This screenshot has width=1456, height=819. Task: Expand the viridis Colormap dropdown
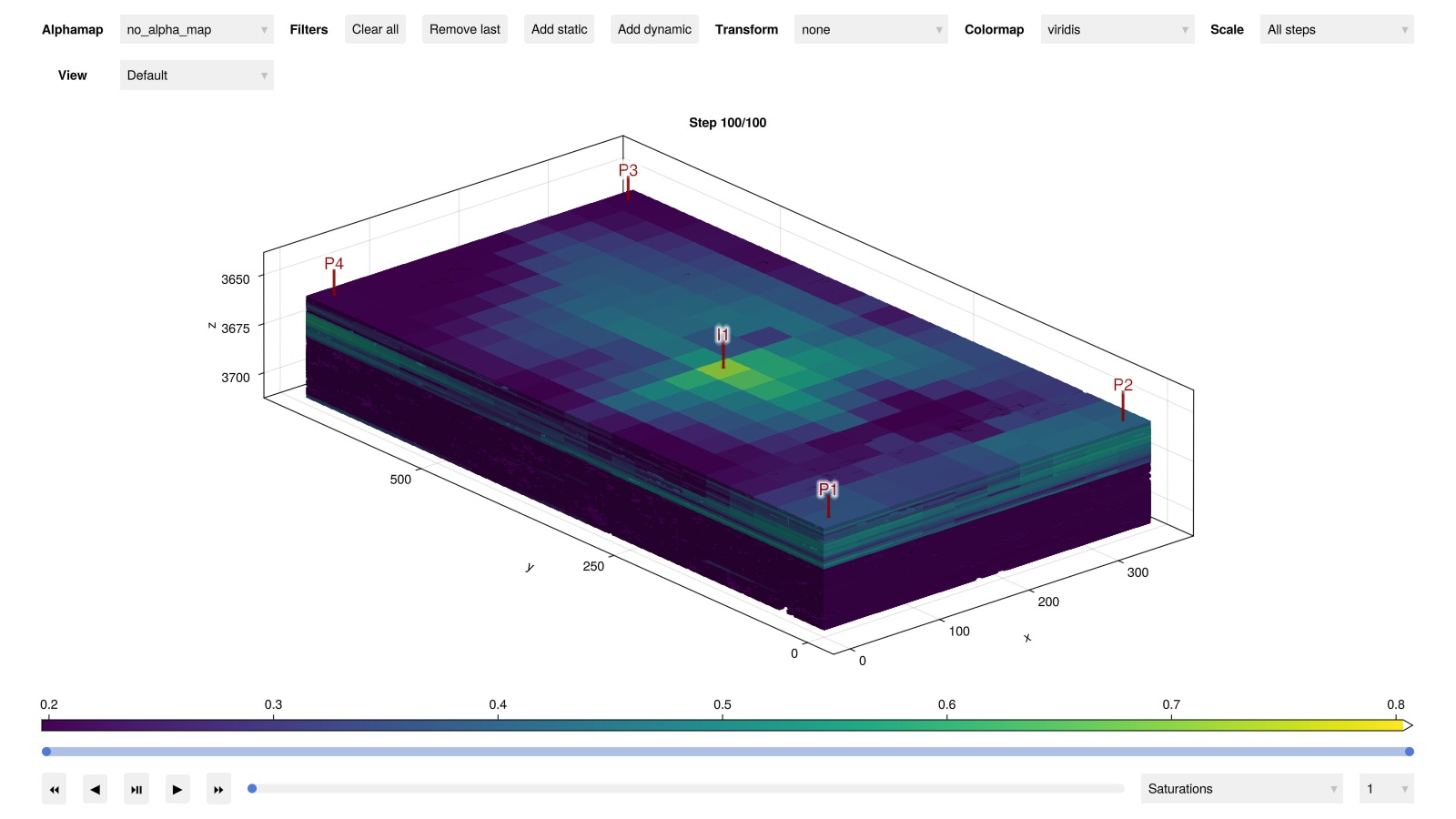point(1117,29)
